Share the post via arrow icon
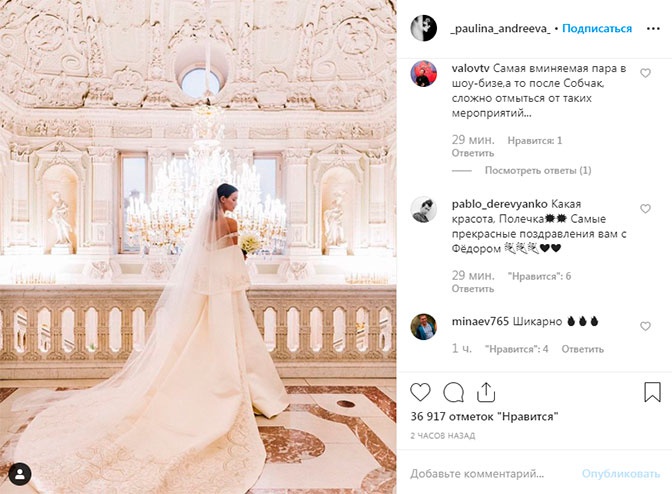 486,392
